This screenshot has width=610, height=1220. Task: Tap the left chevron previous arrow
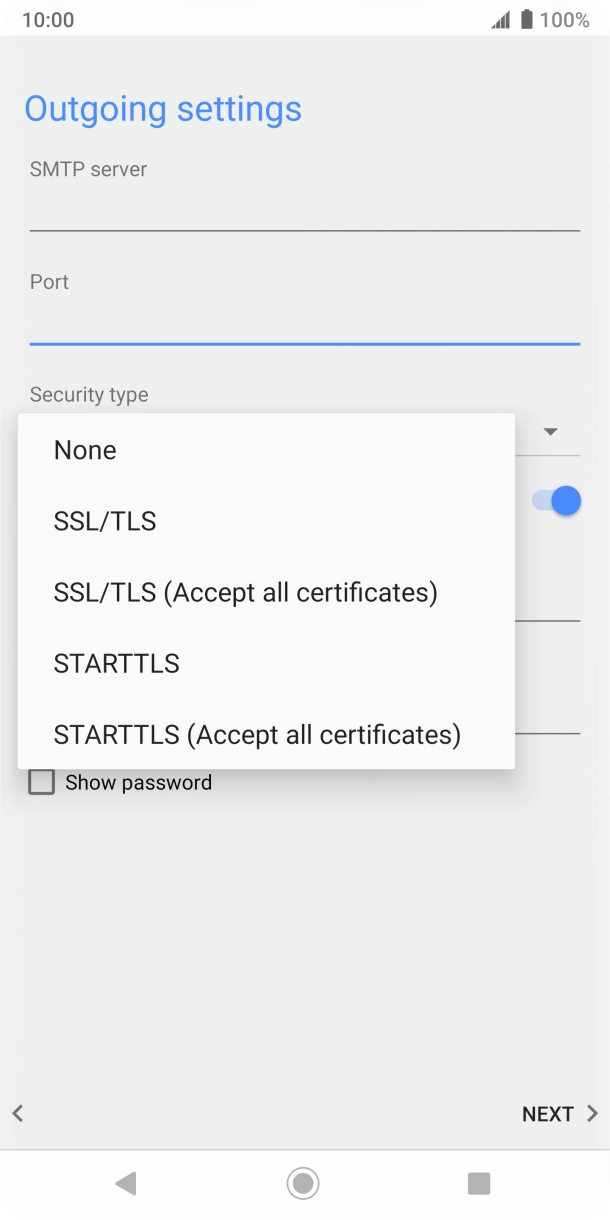point(18,1113)
